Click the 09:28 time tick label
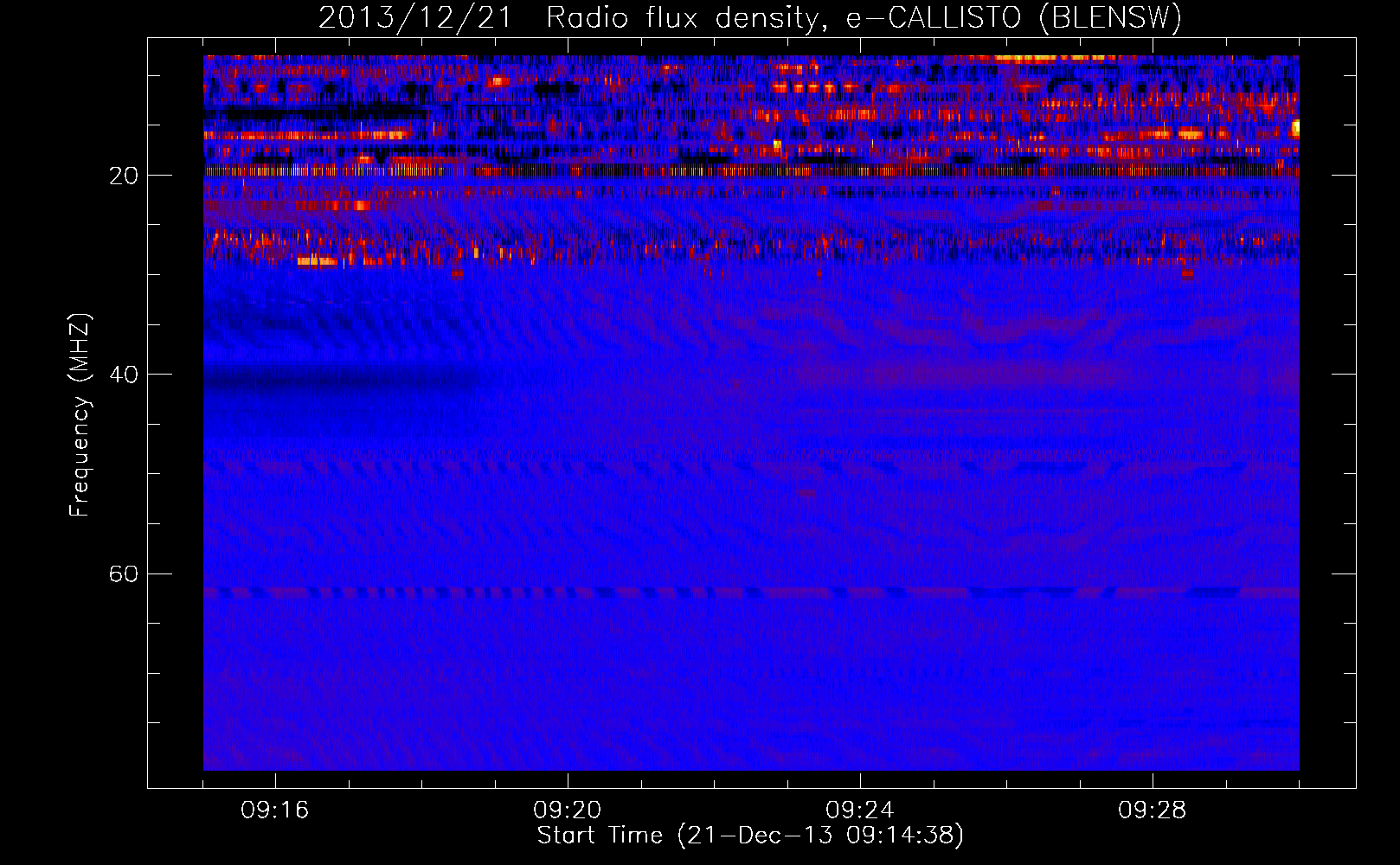 point(1153,811)
